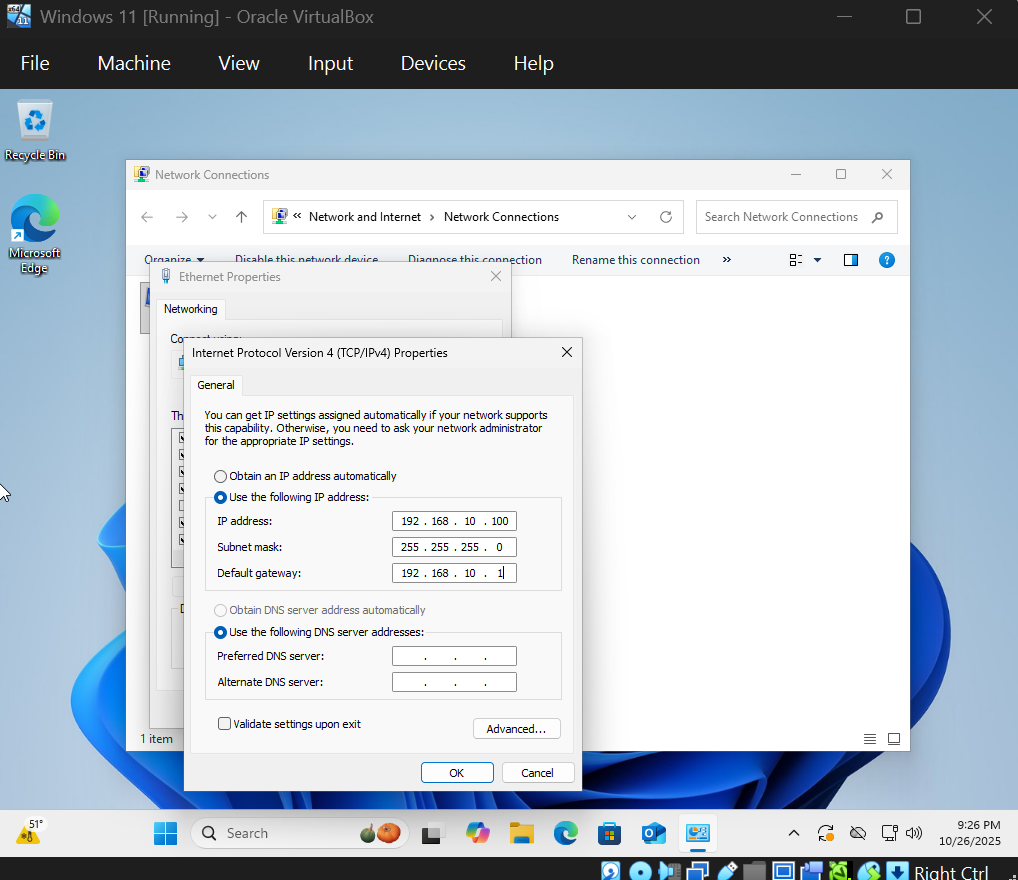Show the preview pane icon in the toolbar

pyautogui.click(x=850, y=260)
